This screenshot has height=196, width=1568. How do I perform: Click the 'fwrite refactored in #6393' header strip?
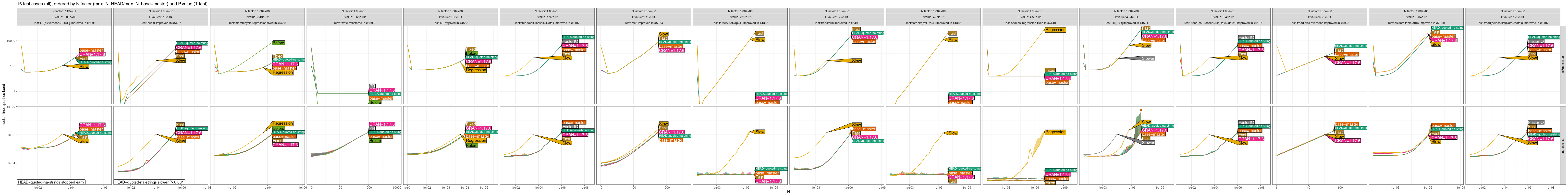click(x=354, y=23)
